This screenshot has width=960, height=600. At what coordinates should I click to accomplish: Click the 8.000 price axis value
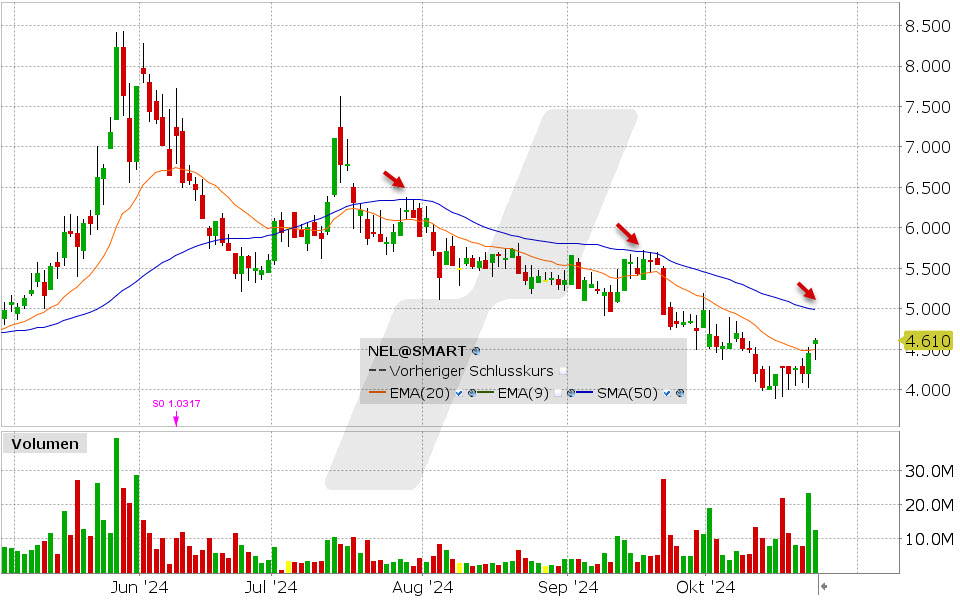928,66
